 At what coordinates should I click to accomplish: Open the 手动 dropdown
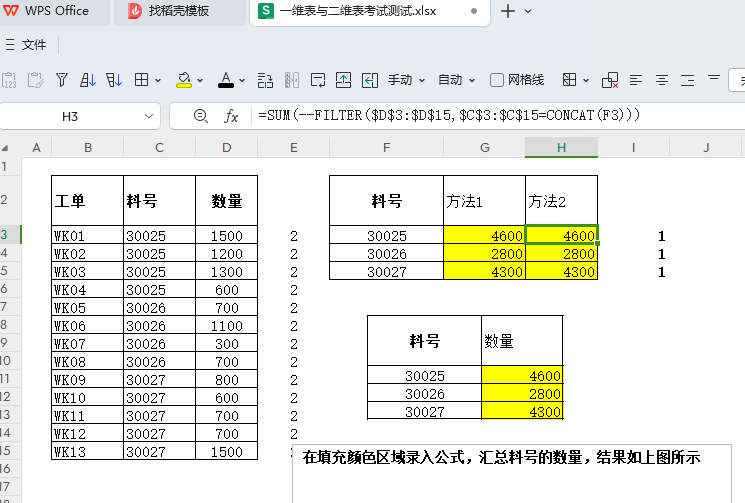(x=406, y=80)
